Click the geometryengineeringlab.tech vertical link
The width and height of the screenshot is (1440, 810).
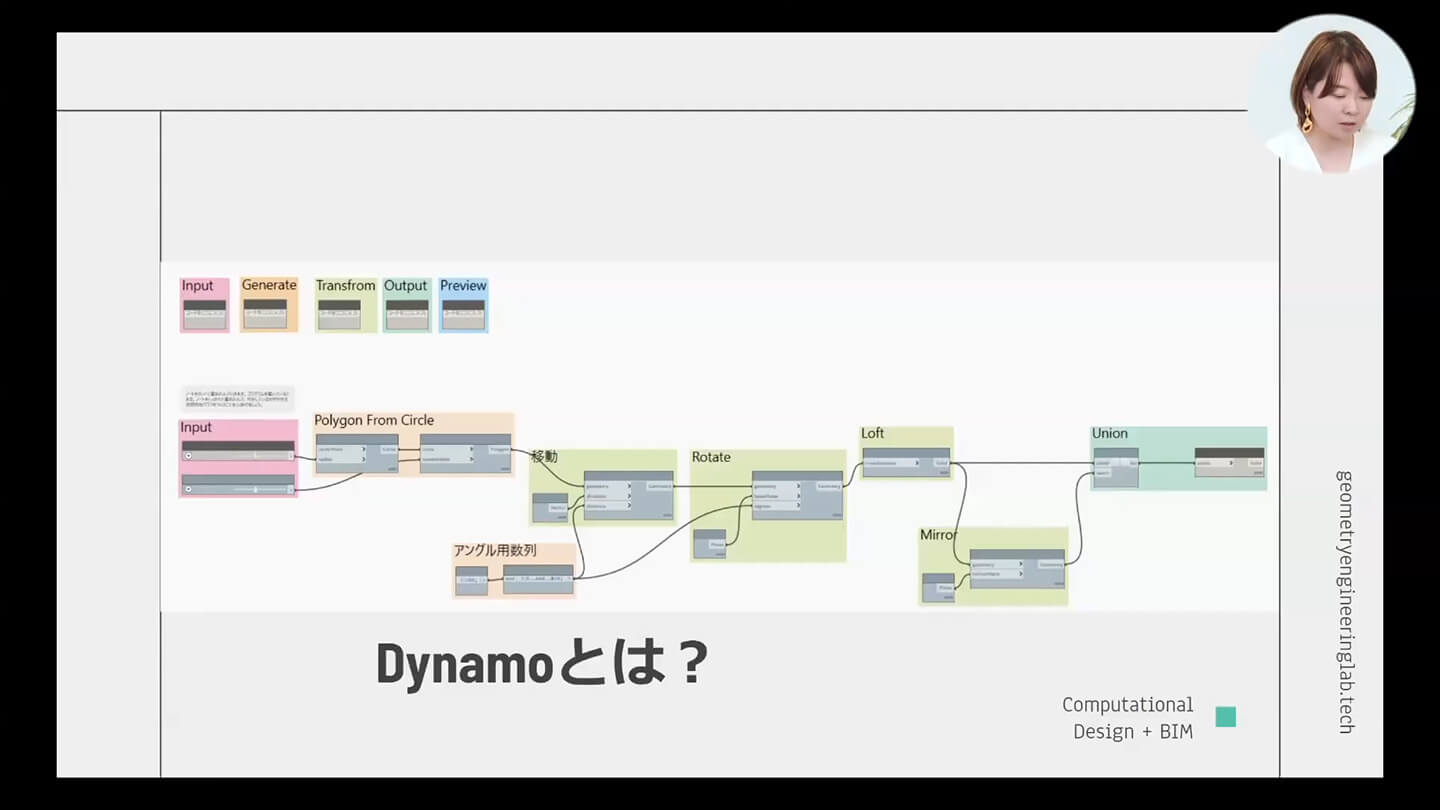click(1344, 602)
